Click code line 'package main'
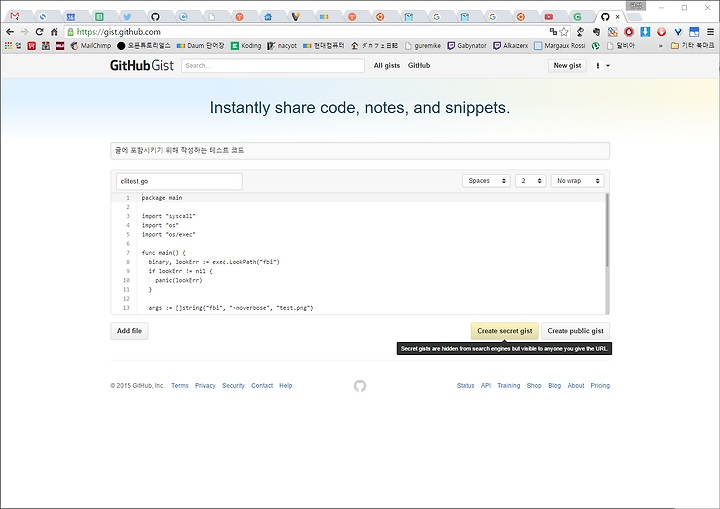Screen dimensions: 720x509 coord(162,198)
